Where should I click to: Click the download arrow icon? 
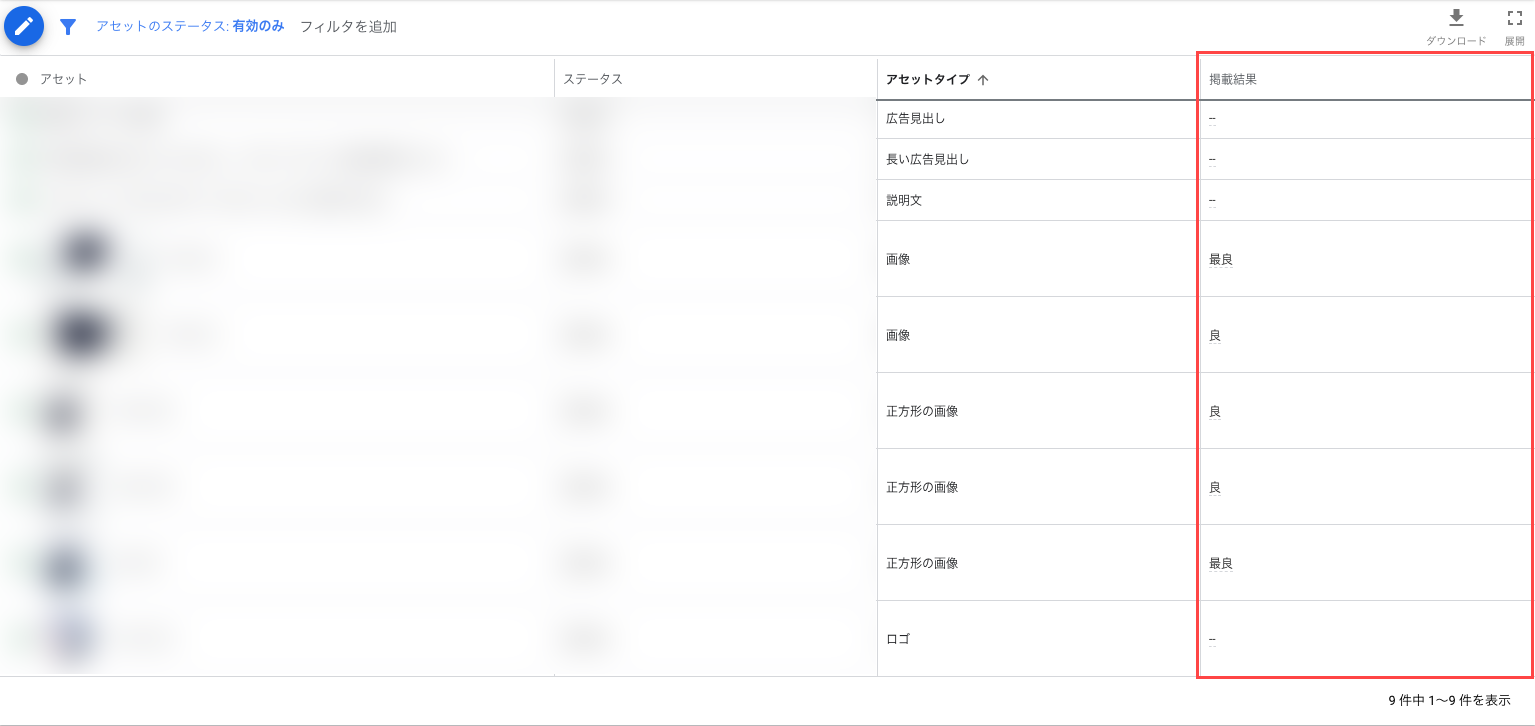point(1456,18)
